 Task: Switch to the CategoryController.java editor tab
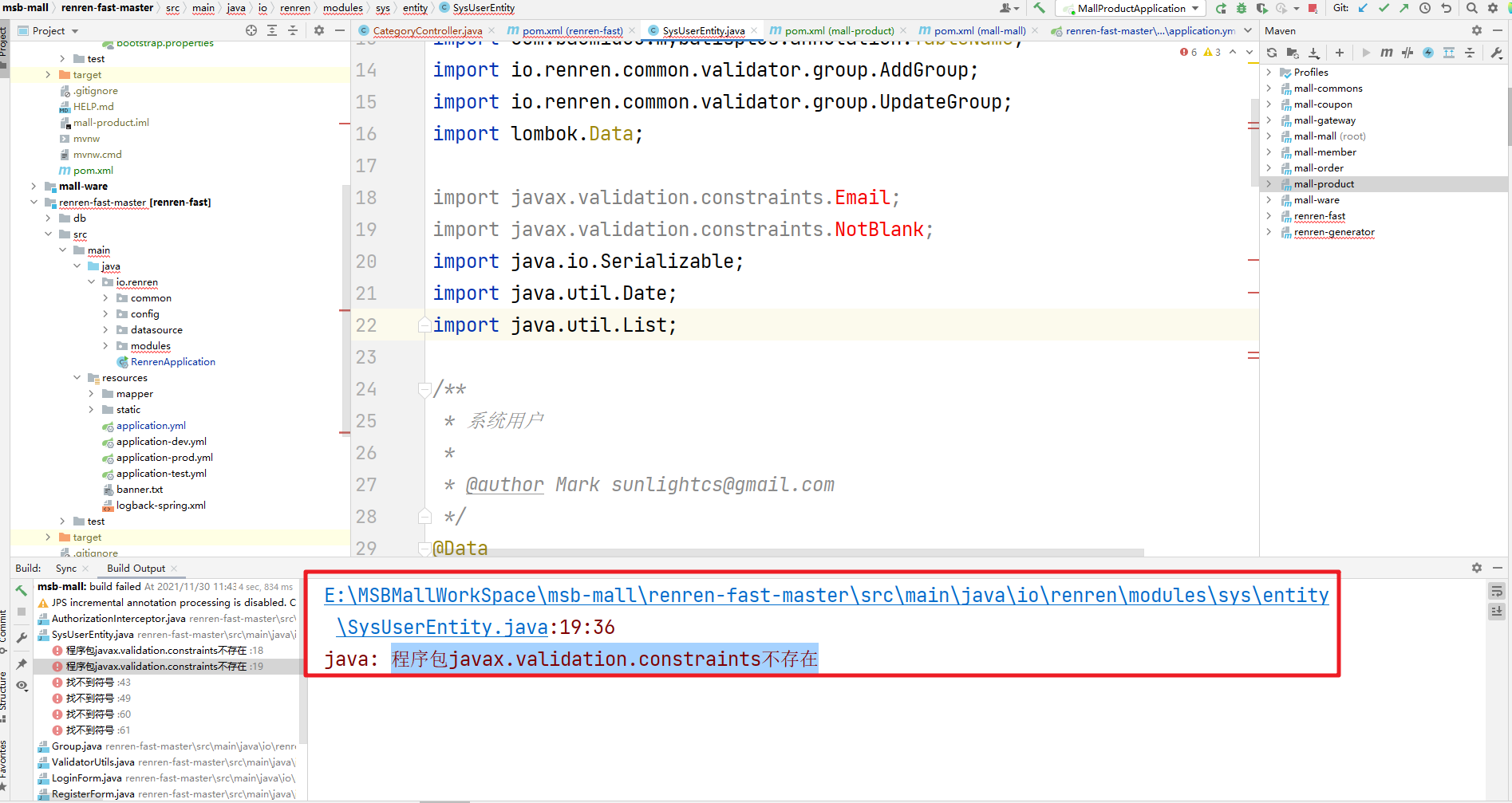pyautogui.click(x=427, y=30)
